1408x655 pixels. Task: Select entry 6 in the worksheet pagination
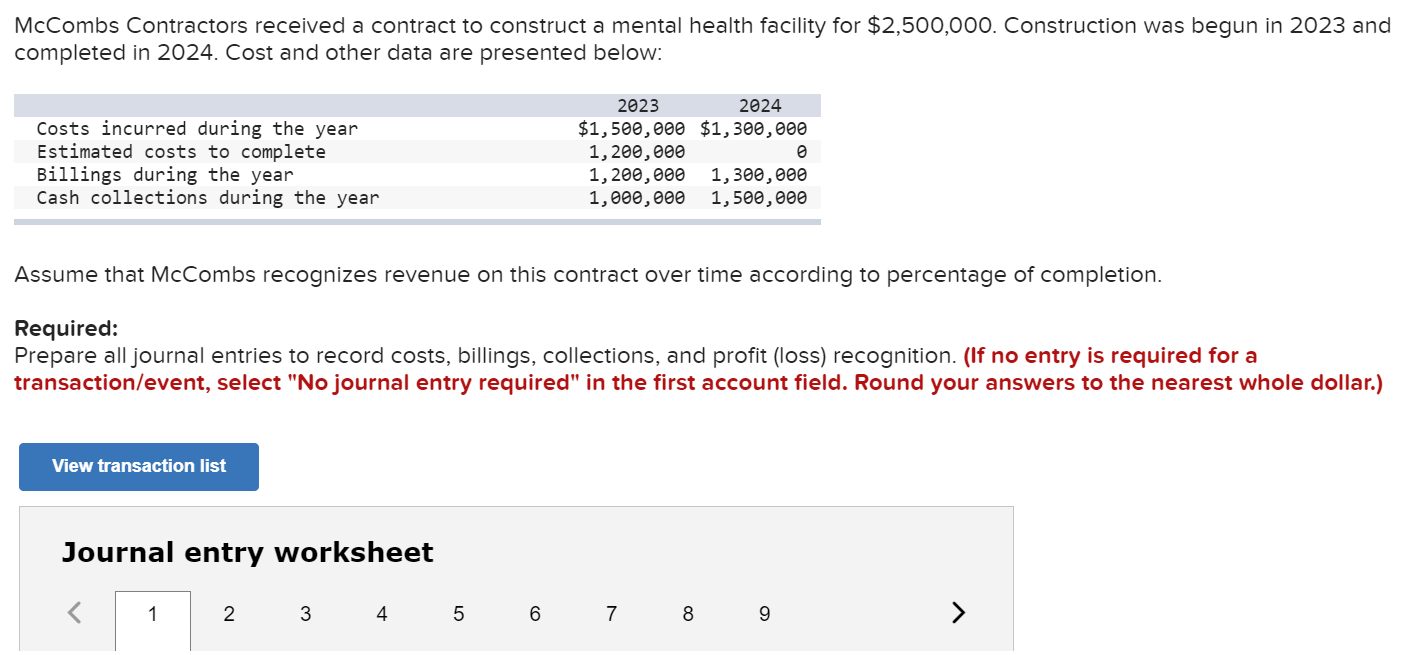(535, 613)
